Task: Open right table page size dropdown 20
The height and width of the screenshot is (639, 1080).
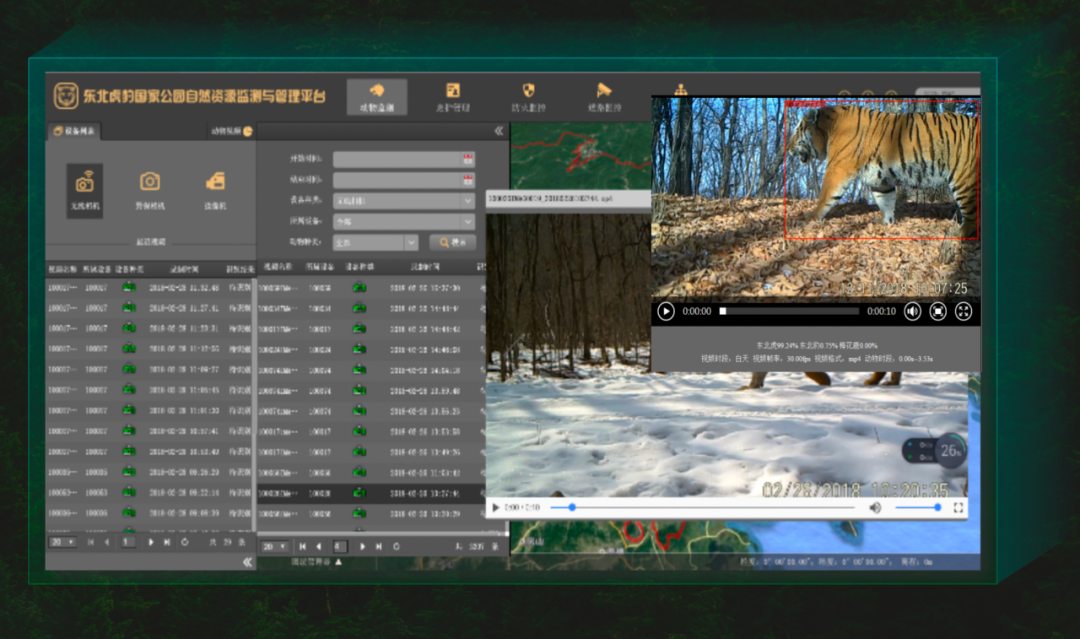Action: click(x=274, y=547)
